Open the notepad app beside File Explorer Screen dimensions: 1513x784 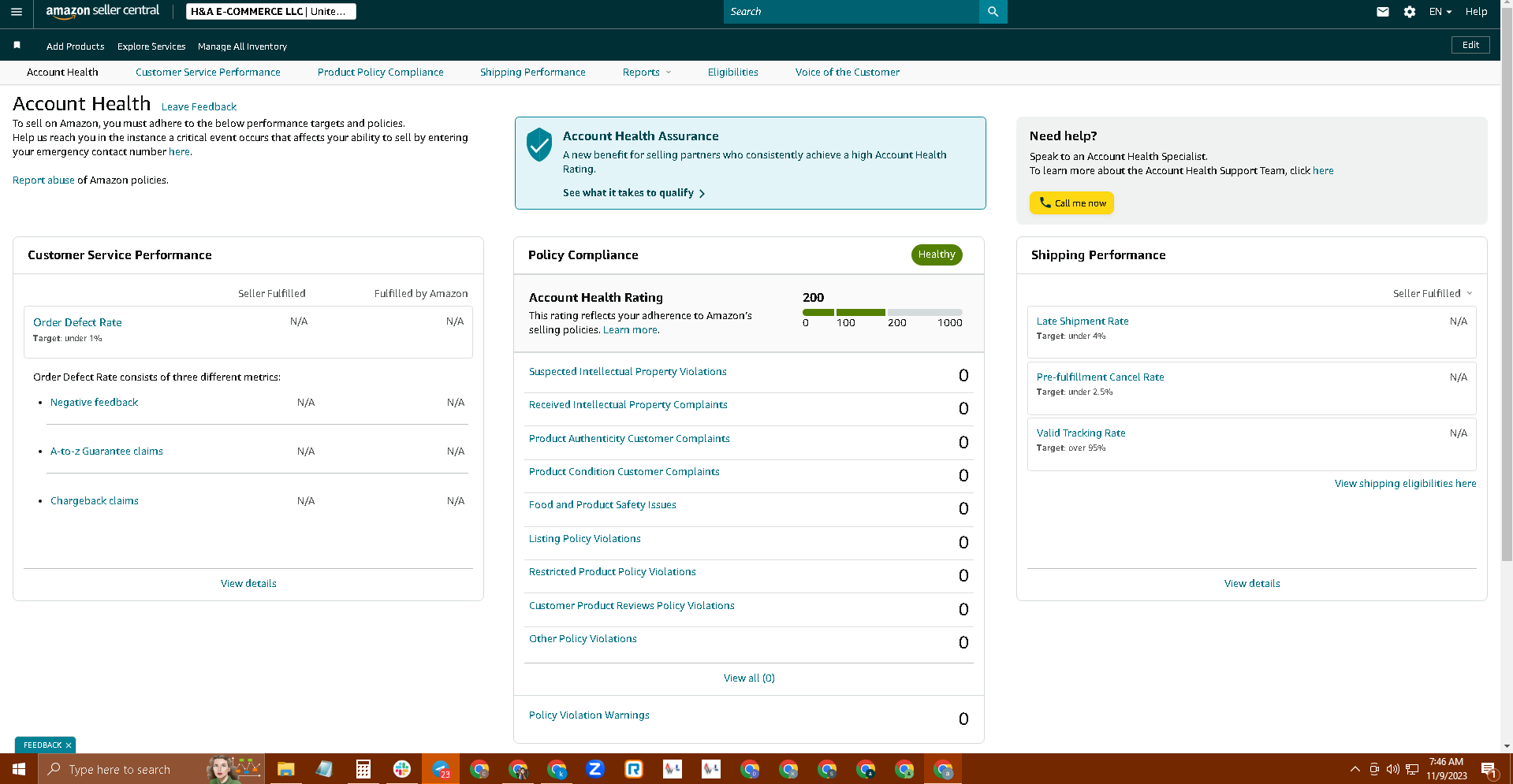click(x=324, y=769)
